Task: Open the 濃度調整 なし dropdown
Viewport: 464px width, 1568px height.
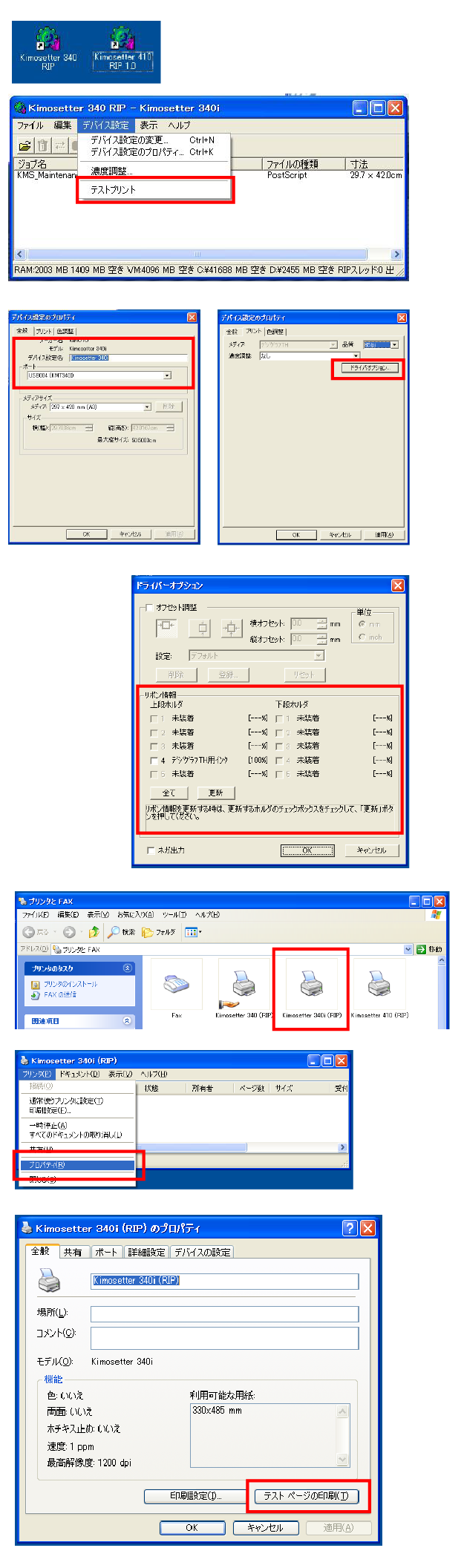Action: coord(356,355)
